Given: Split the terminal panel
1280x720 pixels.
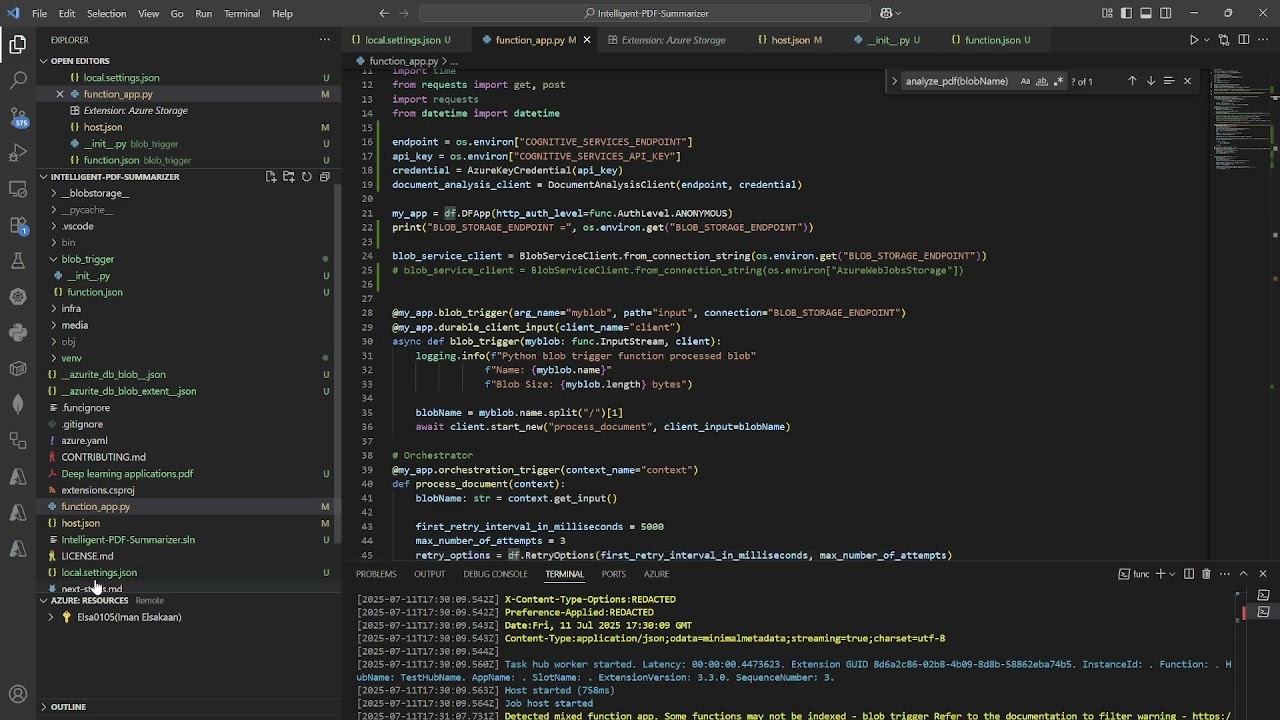Looking at the screenshot, I should click(1189, 574).
